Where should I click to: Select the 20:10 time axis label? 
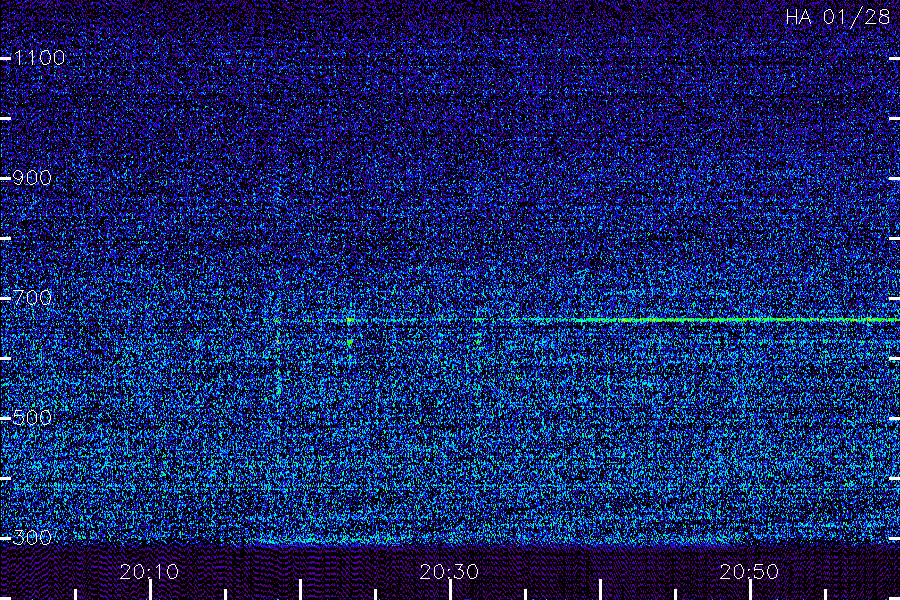tap(149, 572)
